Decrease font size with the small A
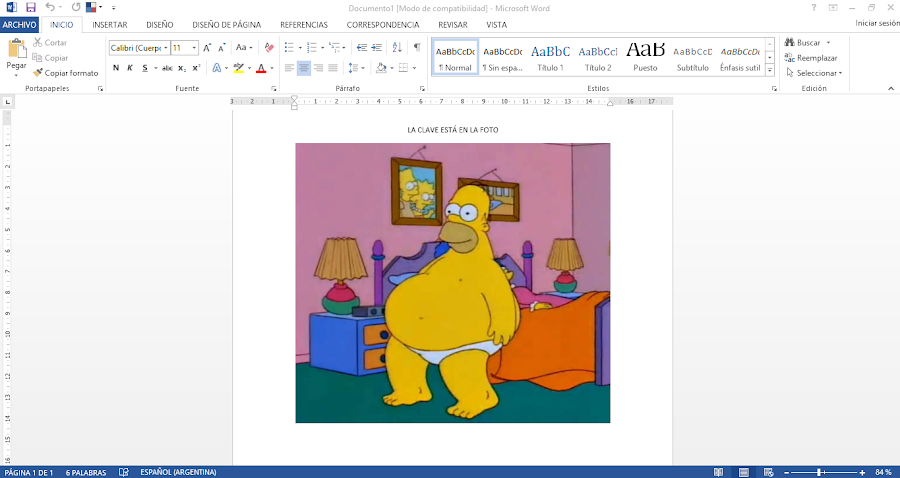The height and width of the screenshot is (478, 900). [x=222, y=48]
